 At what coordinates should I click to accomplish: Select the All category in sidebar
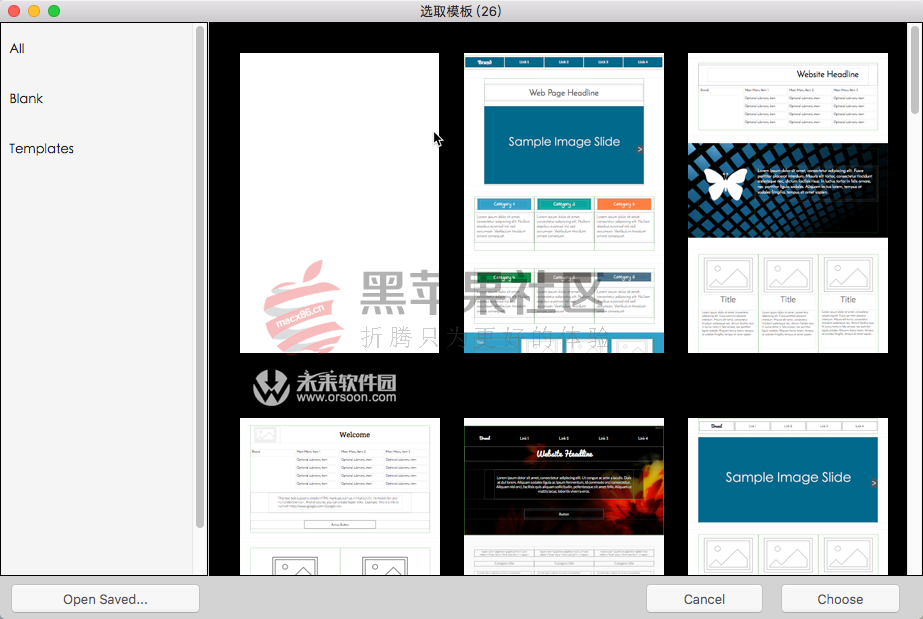point(17,49)
